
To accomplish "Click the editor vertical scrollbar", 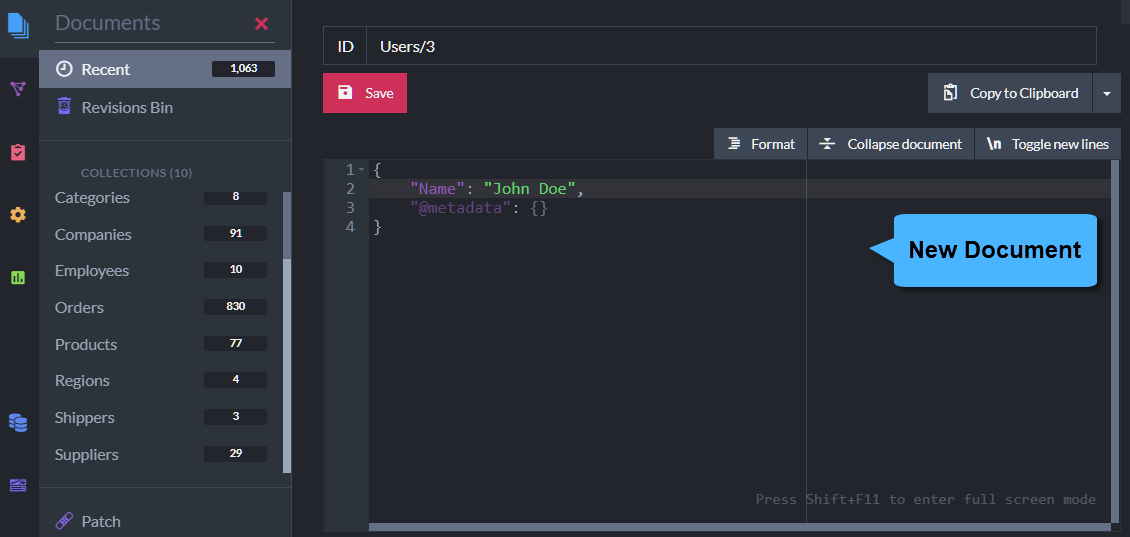I will [1116, 340].
